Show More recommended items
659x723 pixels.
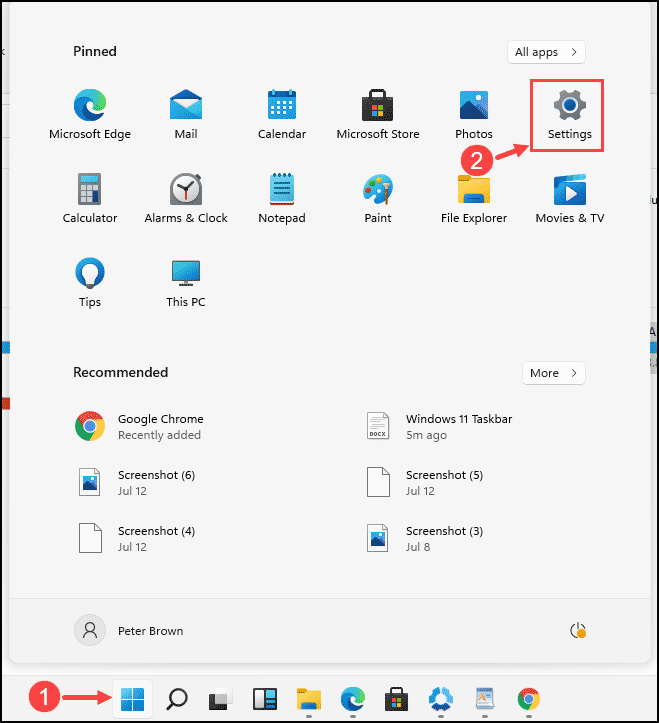point(553,373)
